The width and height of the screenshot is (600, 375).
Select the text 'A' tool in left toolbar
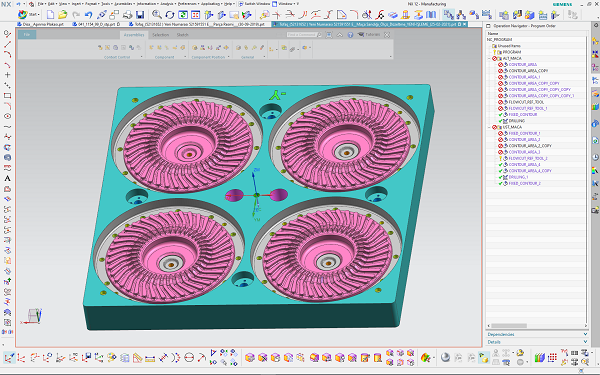coord(7,178)
